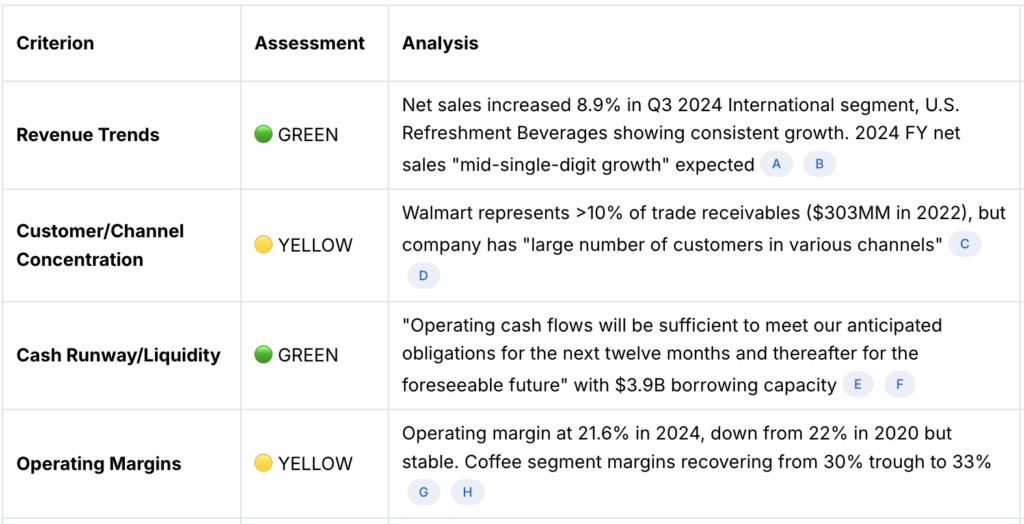The image size is (1024, 524).
Task: Click yellow dot beside Customer/Channel Concentration
Action: coord(264,245)
